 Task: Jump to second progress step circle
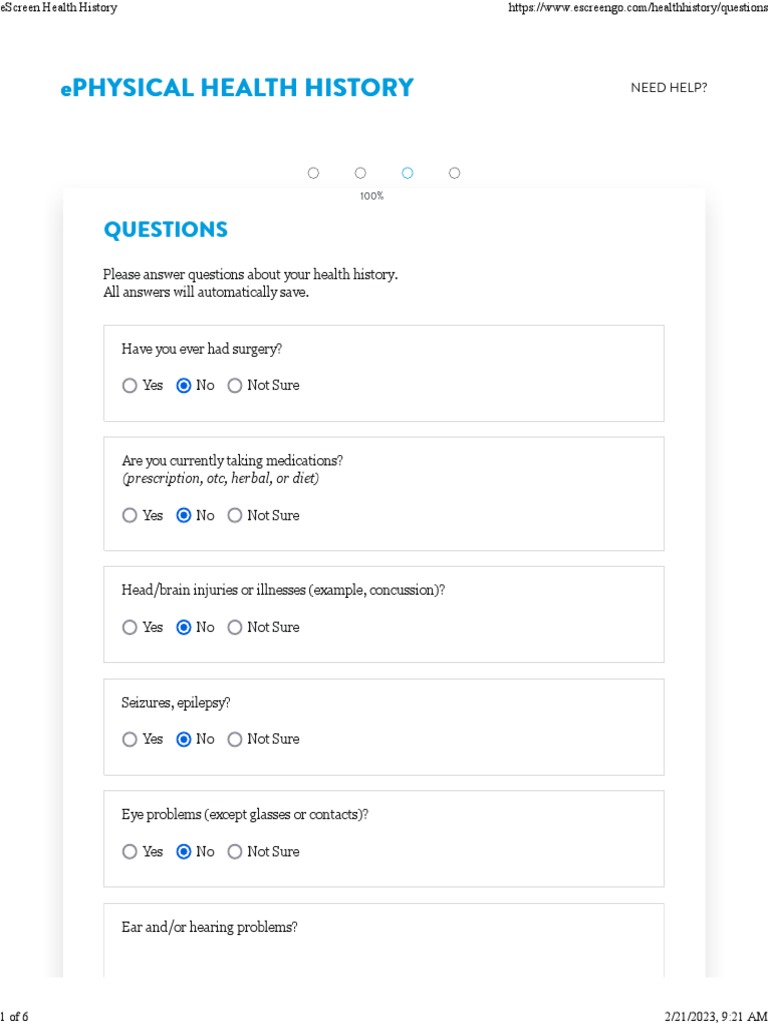pyautogui.click(x=360, y=173)
